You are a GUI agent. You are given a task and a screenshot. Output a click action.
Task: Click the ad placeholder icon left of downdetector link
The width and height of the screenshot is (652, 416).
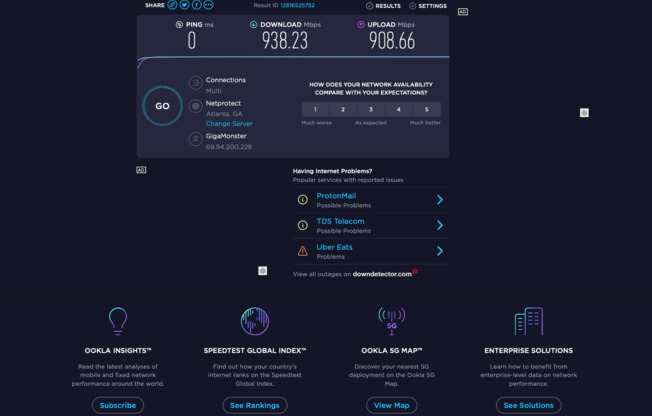click(x=262, y=271)
